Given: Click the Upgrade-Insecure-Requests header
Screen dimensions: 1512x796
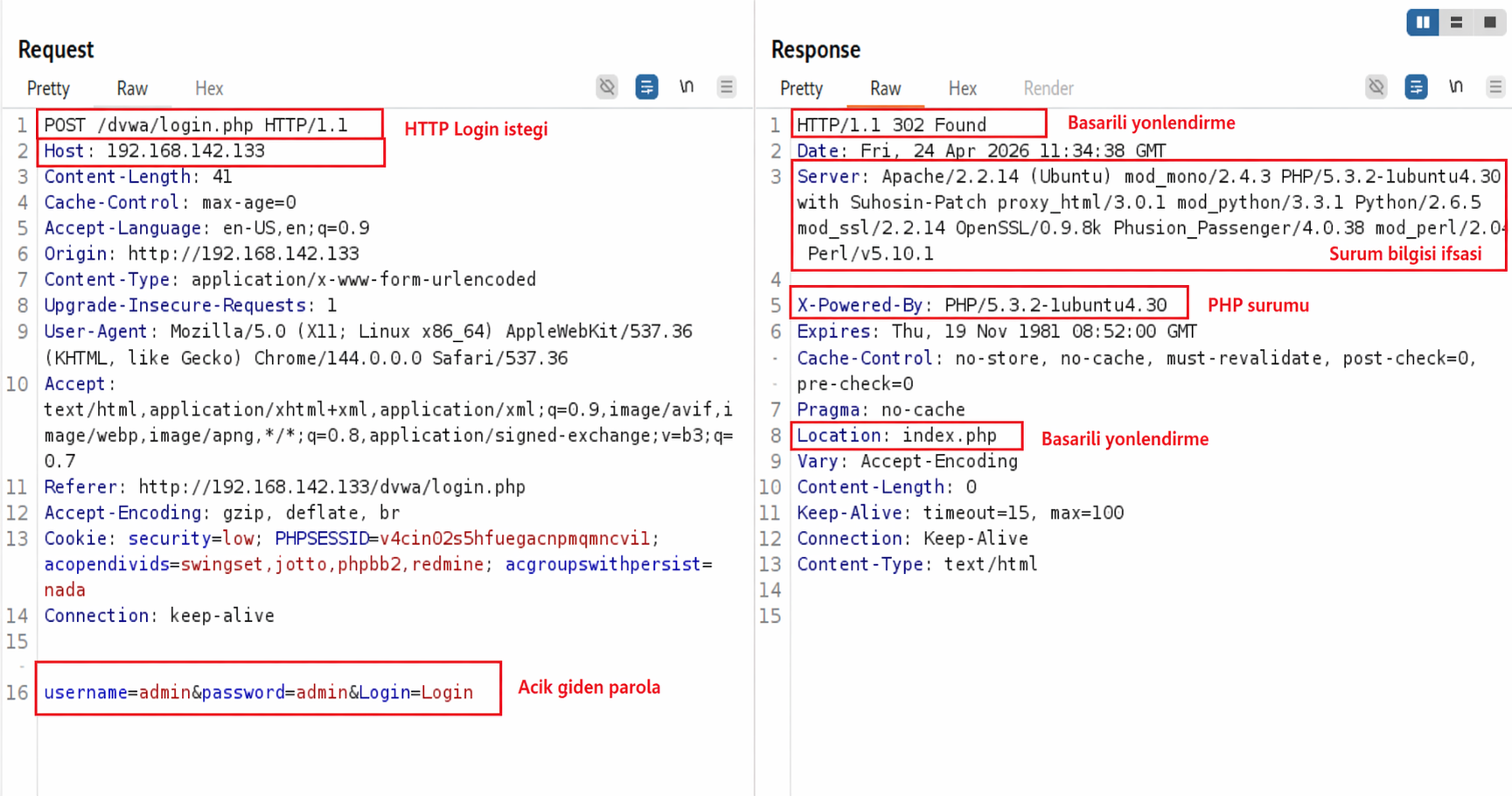Looking at the screenshot, I should [191, 305].
